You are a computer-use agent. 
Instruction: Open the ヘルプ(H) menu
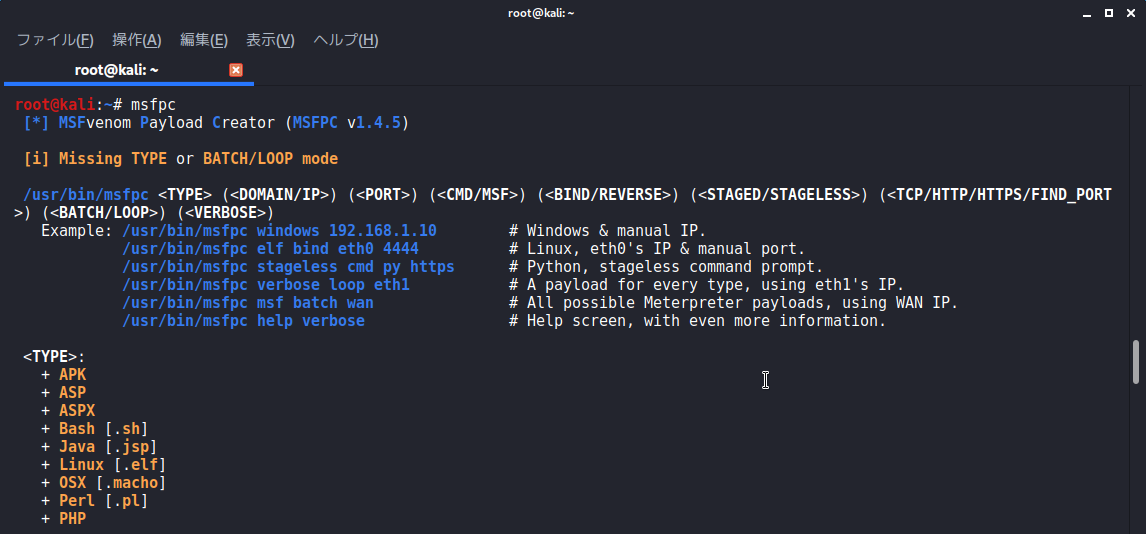346,40
